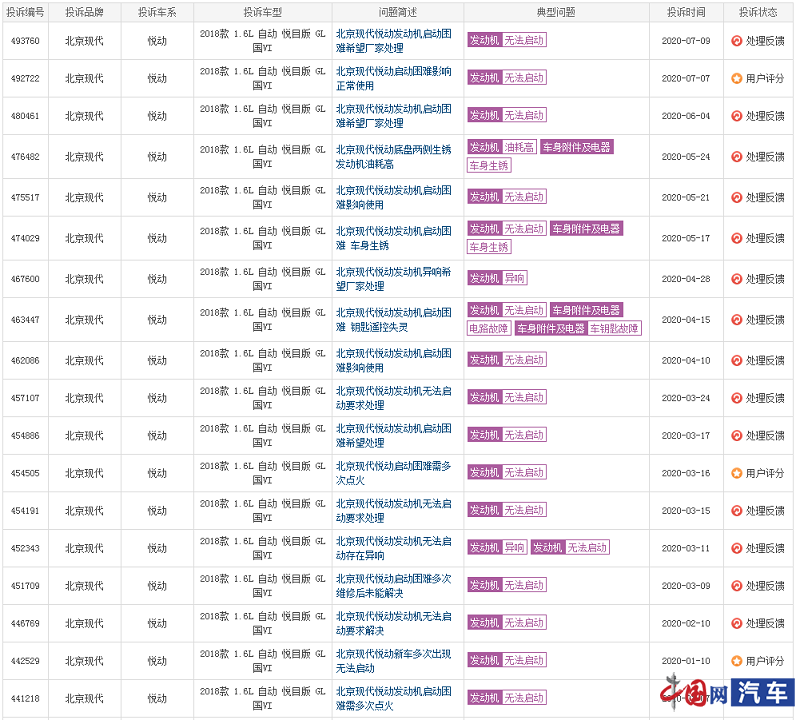Screen dimensions: 800x720
Task: Click the 处理反馈 icon in row 452343
Action: 737,548
